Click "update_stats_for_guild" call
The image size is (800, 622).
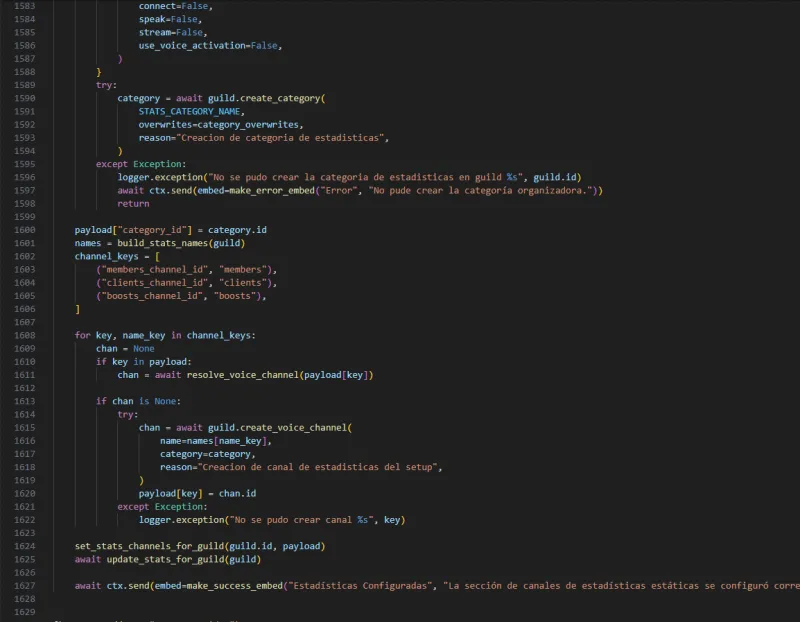165,559
